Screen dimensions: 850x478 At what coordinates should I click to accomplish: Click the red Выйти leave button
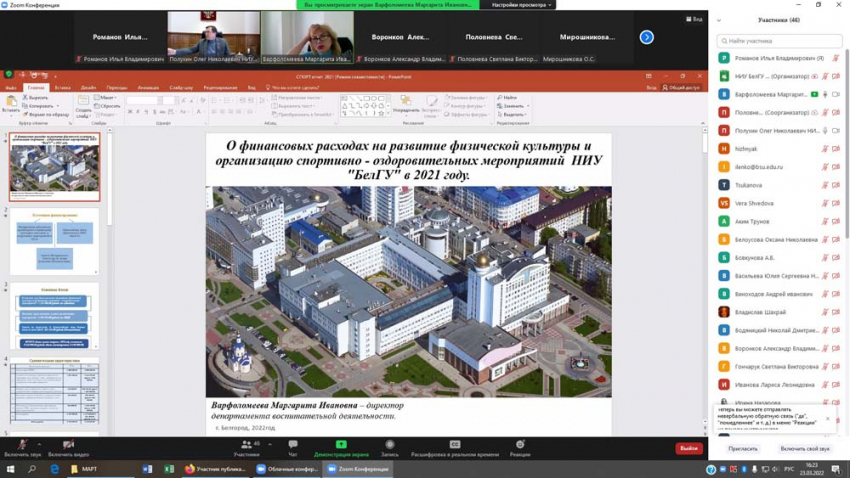(688, 449)
